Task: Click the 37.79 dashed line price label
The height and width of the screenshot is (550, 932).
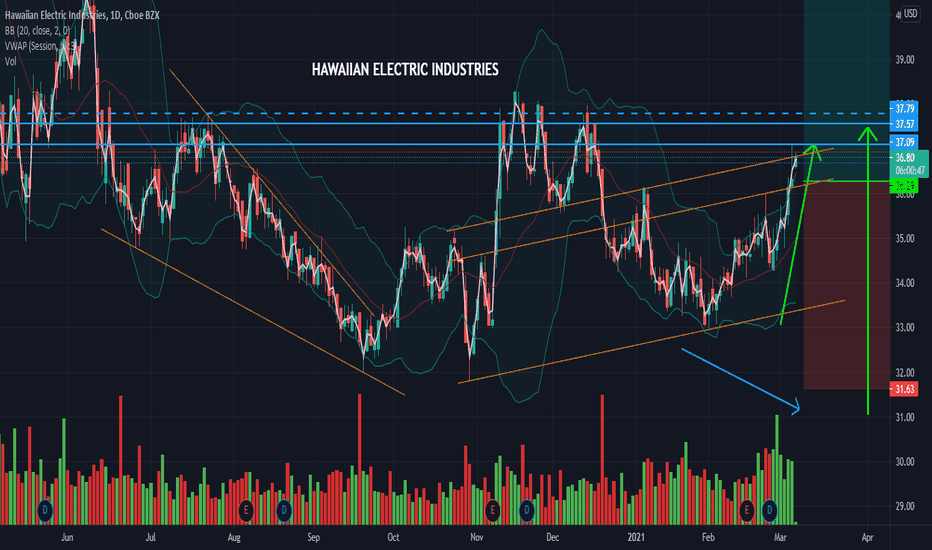Action: coord(904,109)
